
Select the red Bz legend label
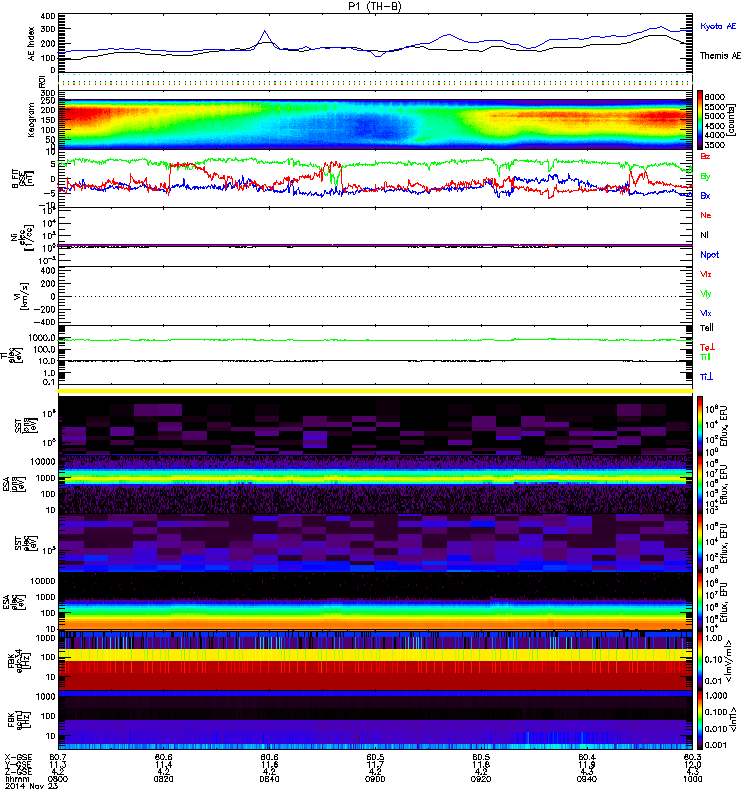[705, 156]
